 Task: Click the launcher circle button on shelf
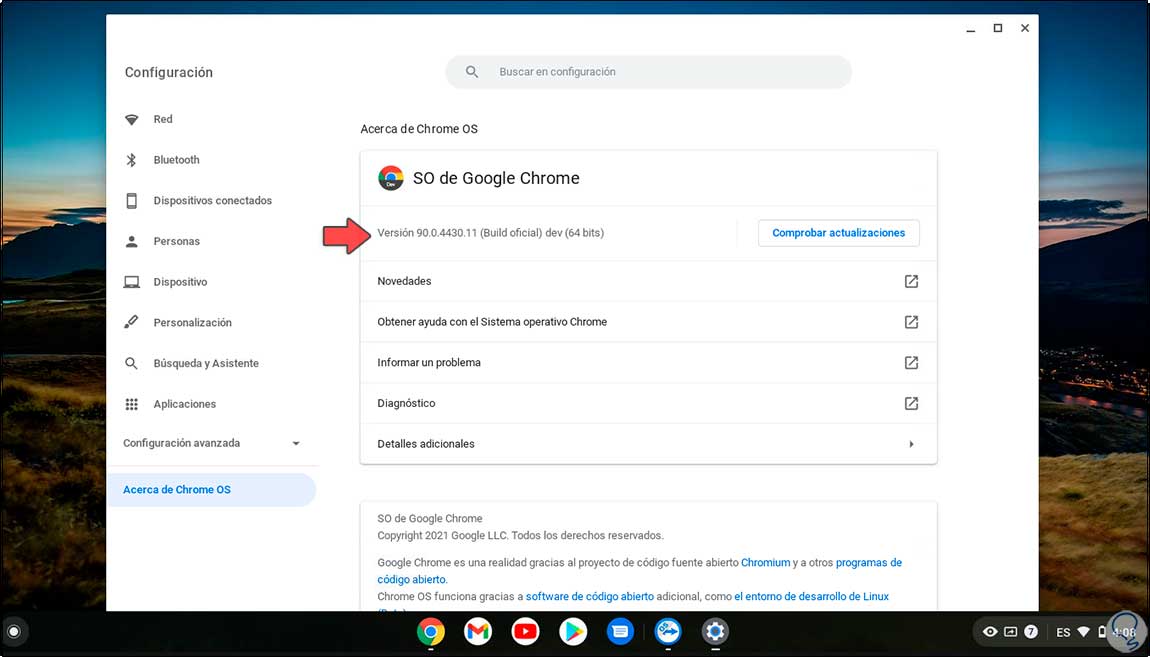point(13,631)
